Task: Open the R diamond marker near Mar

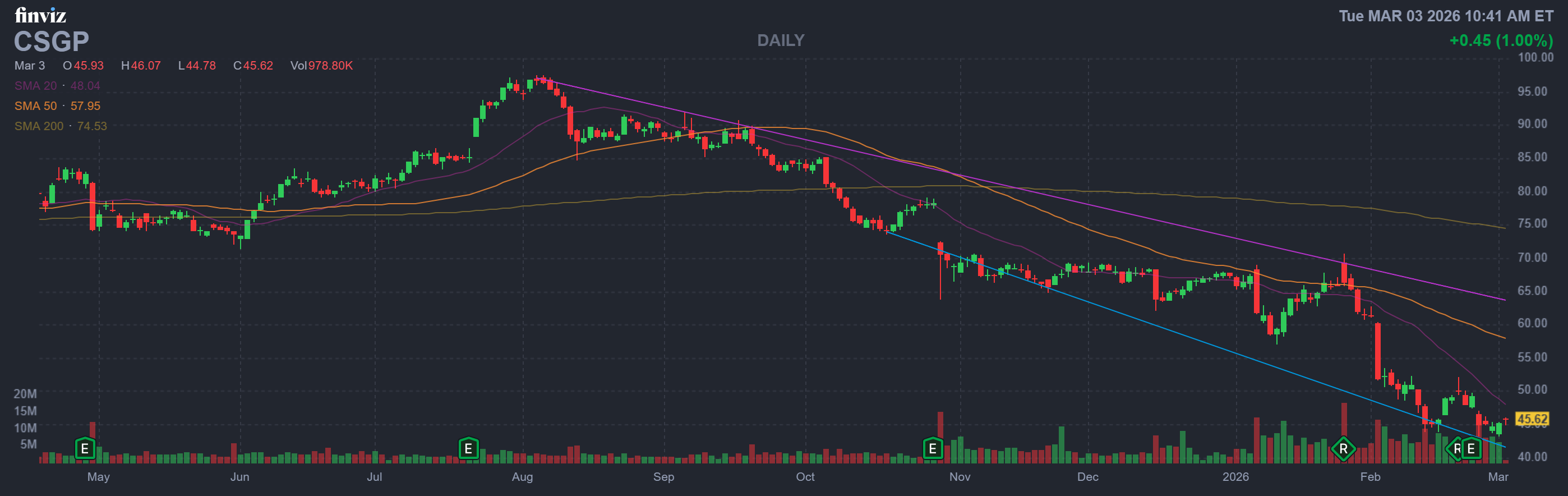Action: (1455, 449)
